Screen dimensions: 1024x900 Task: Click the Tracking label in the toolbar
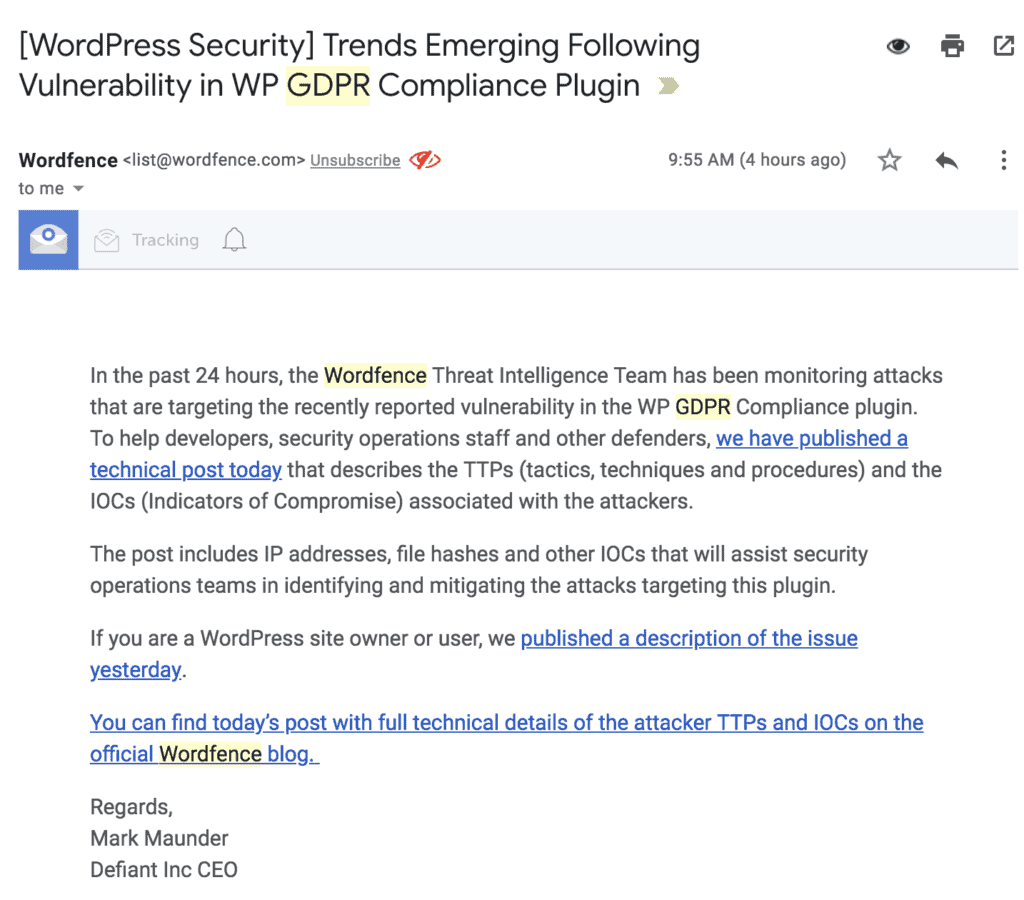(x=164, y=239)
